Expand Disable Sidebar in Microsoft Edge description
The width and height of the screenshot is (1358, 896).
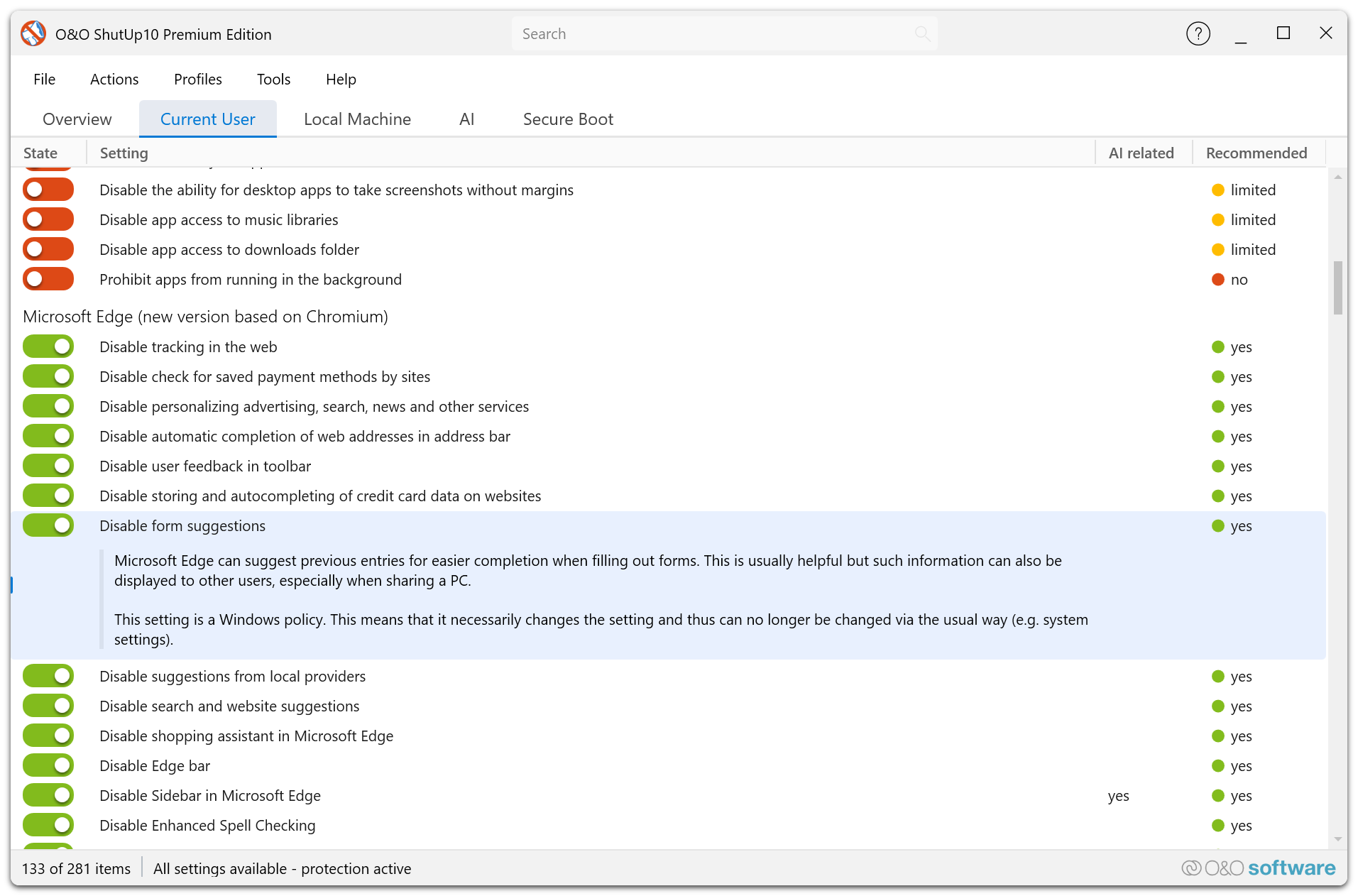[210, 796]
